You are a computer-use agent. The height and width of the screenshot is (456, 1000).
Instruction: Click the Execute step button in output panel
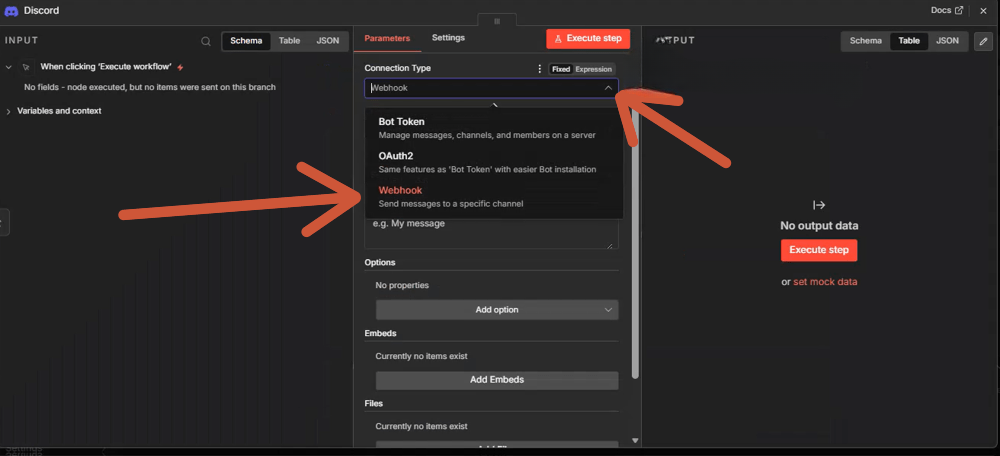click(x=819, y=250)
